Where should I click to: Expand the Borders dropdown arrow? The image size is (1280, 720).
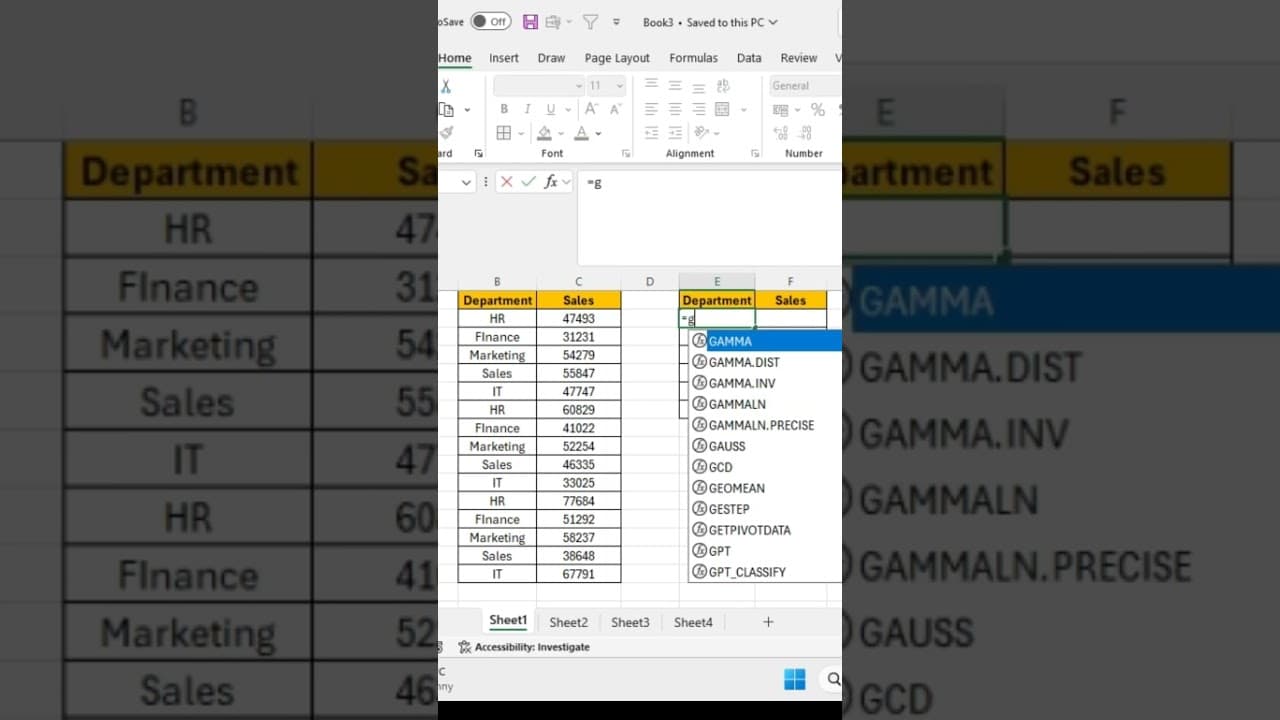[522, 133]
